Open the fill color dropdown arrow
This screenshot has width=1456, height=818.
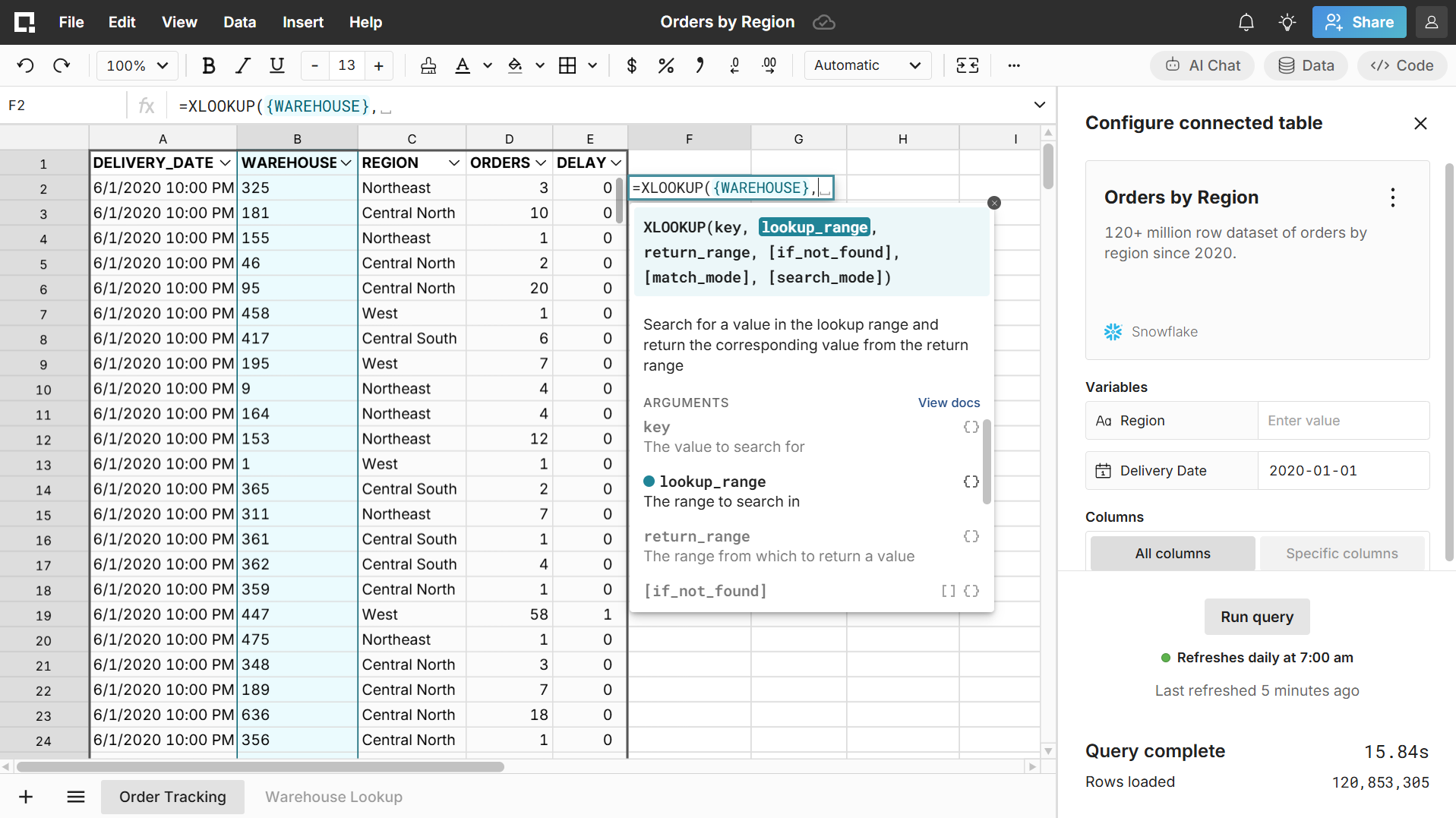click(x=540, y=65)
